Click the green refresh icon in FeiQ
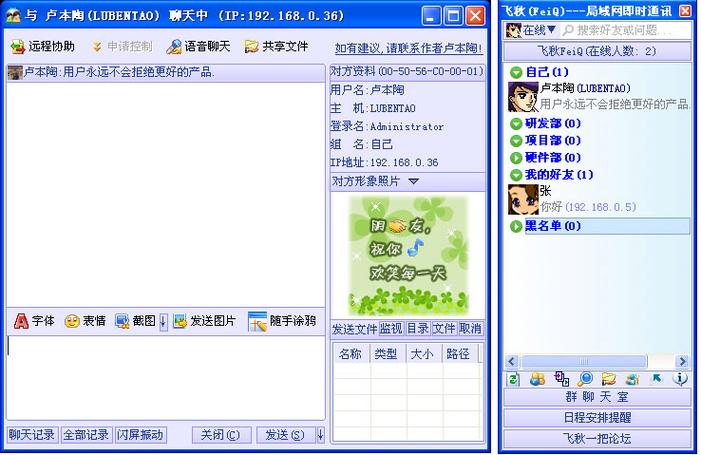 [514, 379]
